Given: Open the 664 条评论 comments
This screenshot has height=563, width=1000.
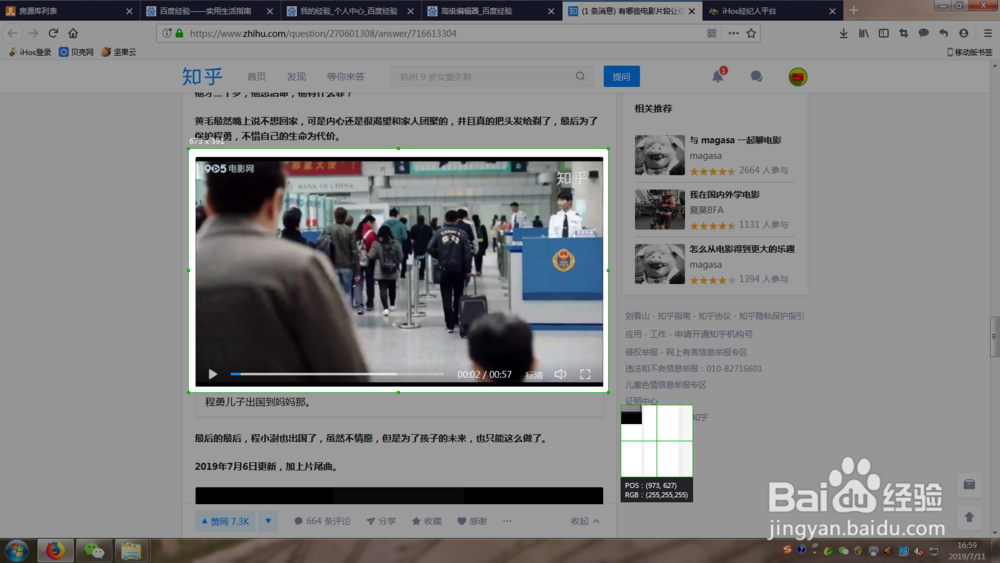Looking at the screenshot, I should pos(322,521).
